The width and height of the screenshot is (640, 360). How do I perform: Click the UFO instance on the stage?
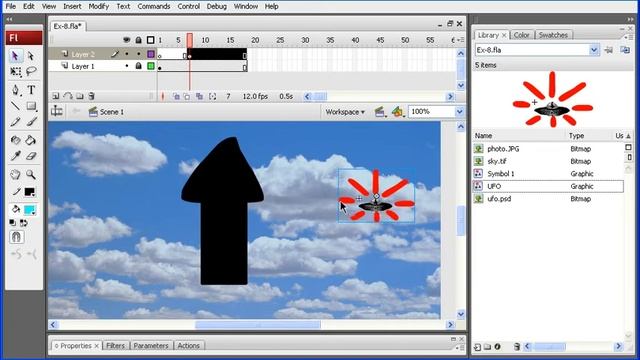376,196
